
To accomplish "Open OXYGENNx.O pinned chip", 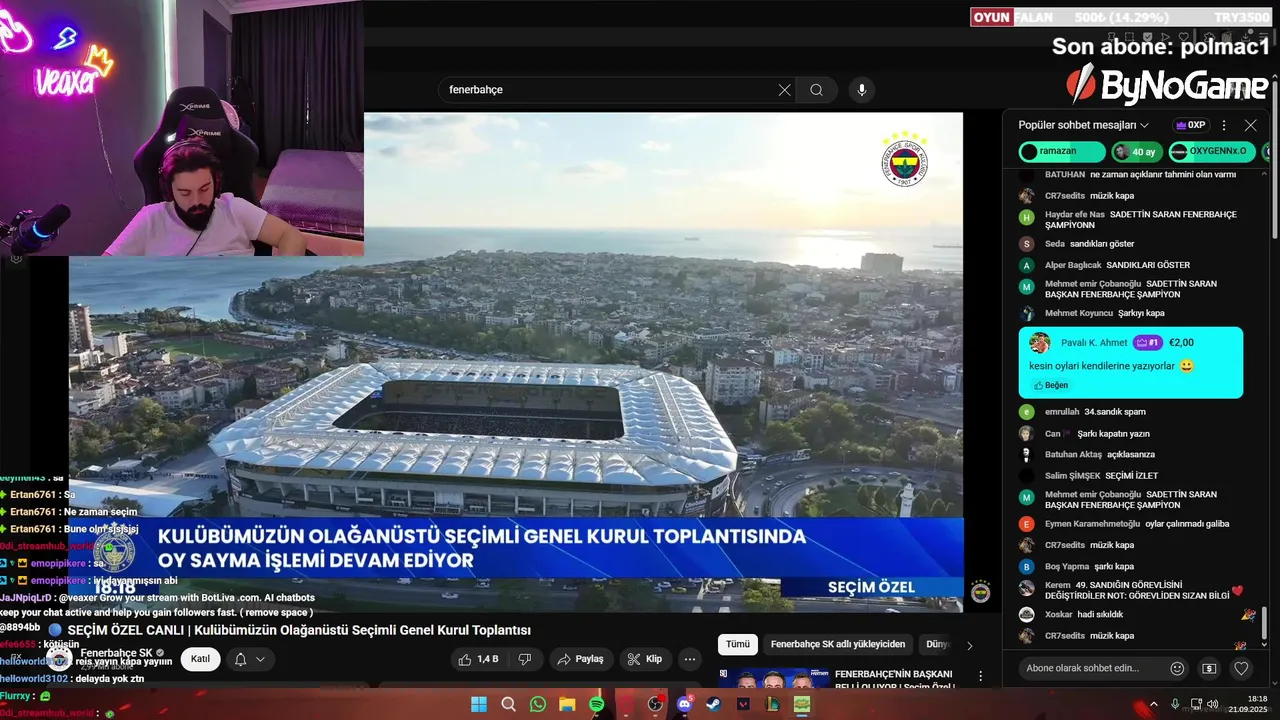I will click(x=1212, y=151).
